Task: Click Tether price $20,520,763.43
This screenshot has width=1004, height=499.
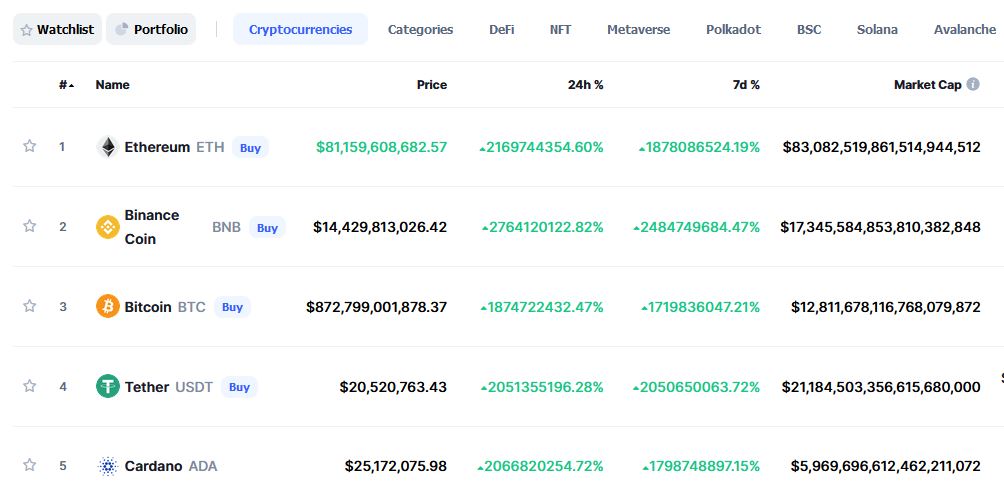Action: [393, 387]
